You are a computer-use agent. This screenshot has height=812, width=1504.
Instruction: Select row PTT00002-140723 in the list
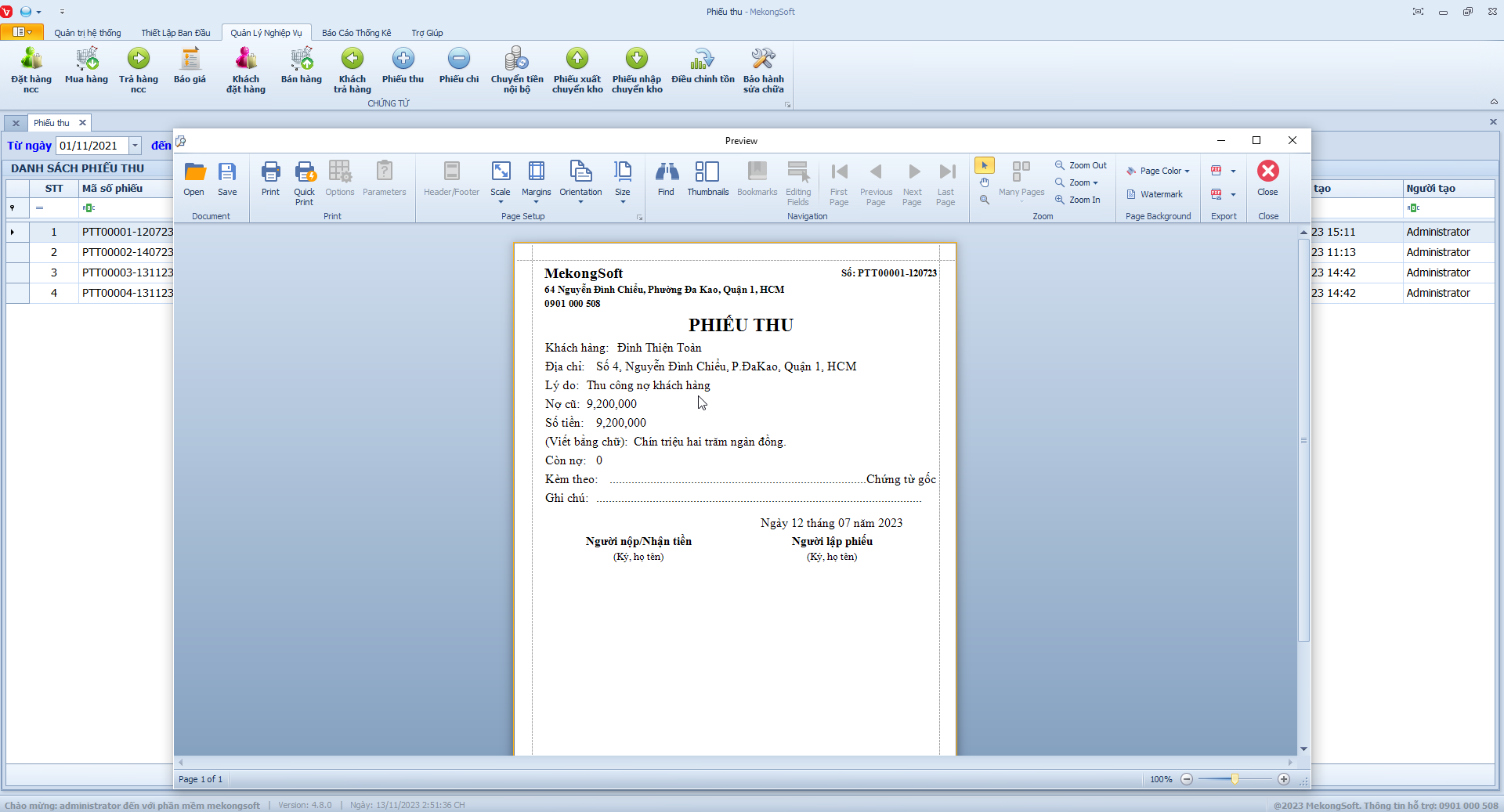pyautogui.click(x=89, y=252)
